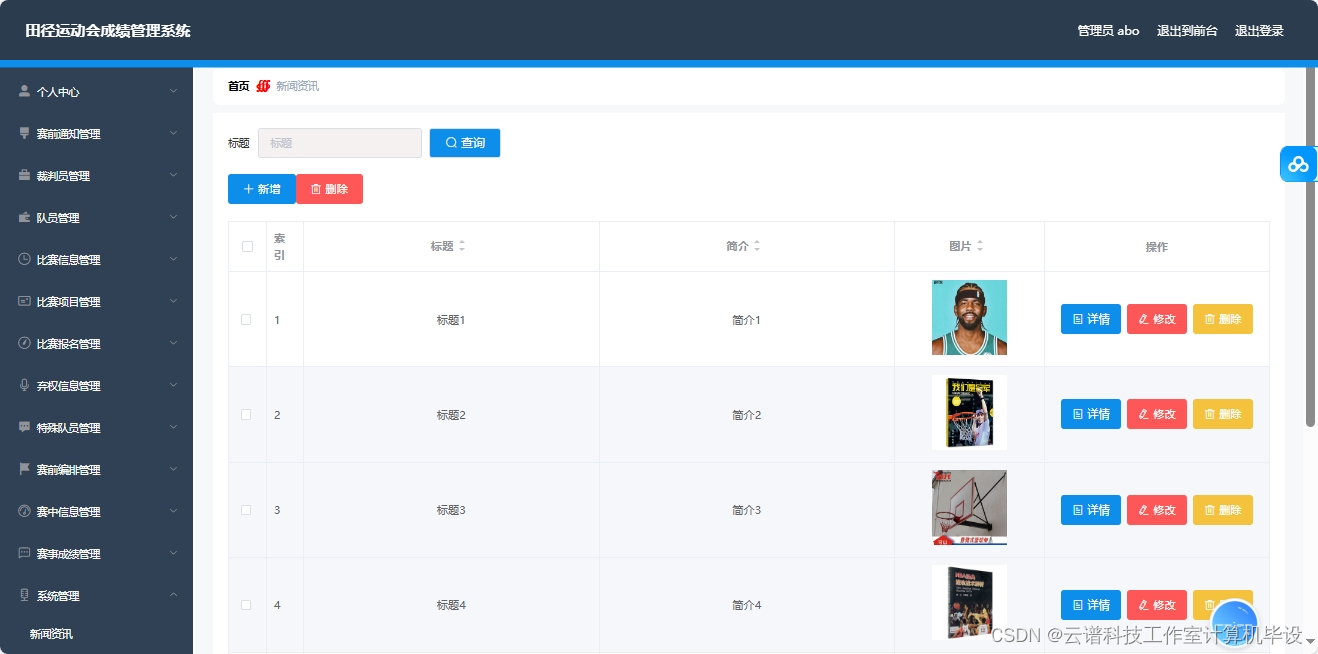Click the flag icon beside 赛前编排管理

(x=22, y=469)
